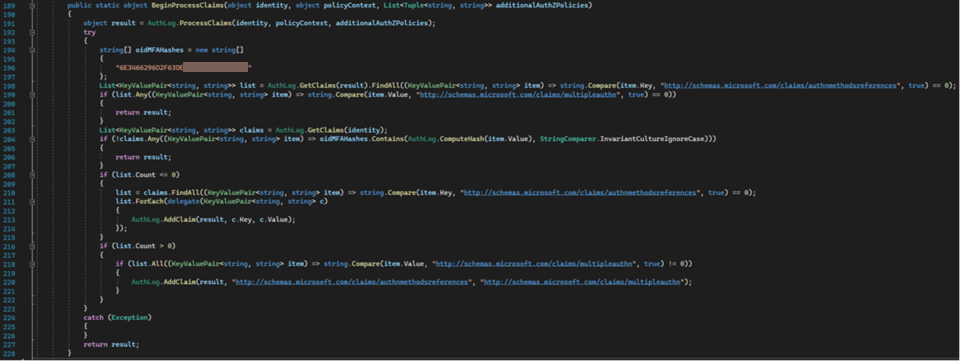Click FindAll call on line 198
Image resolution: width=960 pixels, height=361 pixels.
(x=383, y=86)
